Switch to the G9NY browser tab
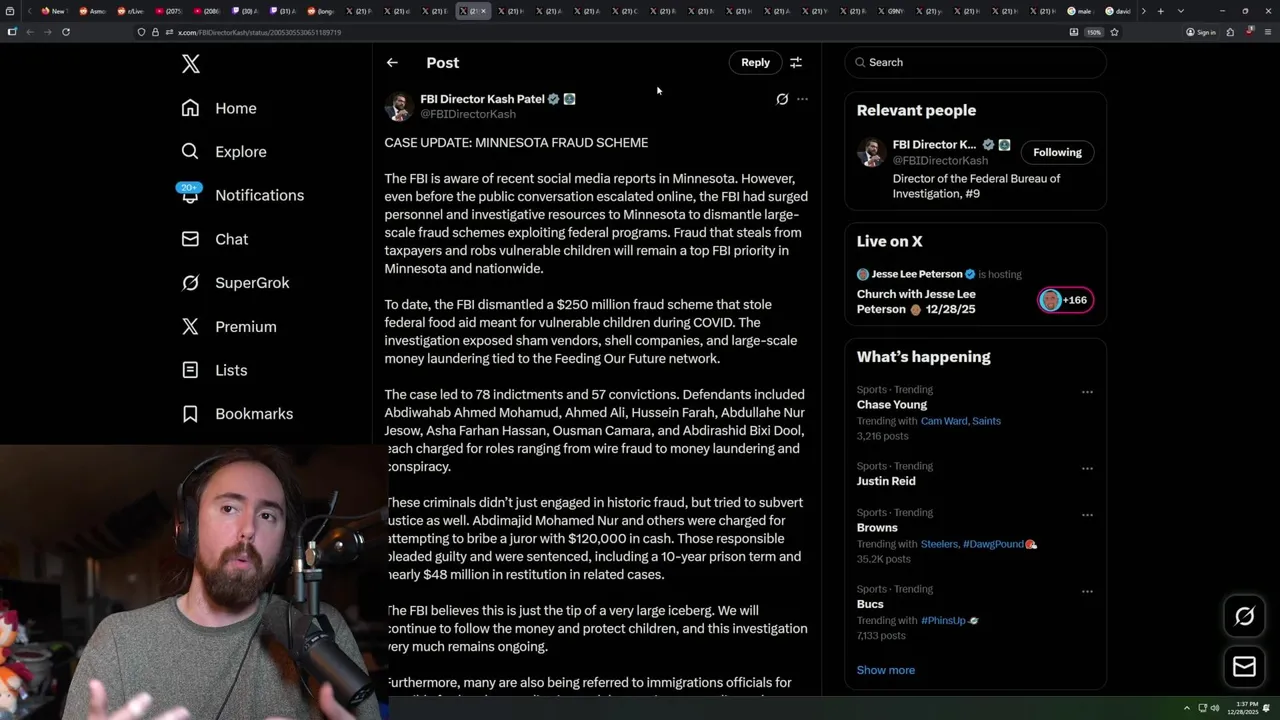Screen dimensions: 1280x720 893,11
